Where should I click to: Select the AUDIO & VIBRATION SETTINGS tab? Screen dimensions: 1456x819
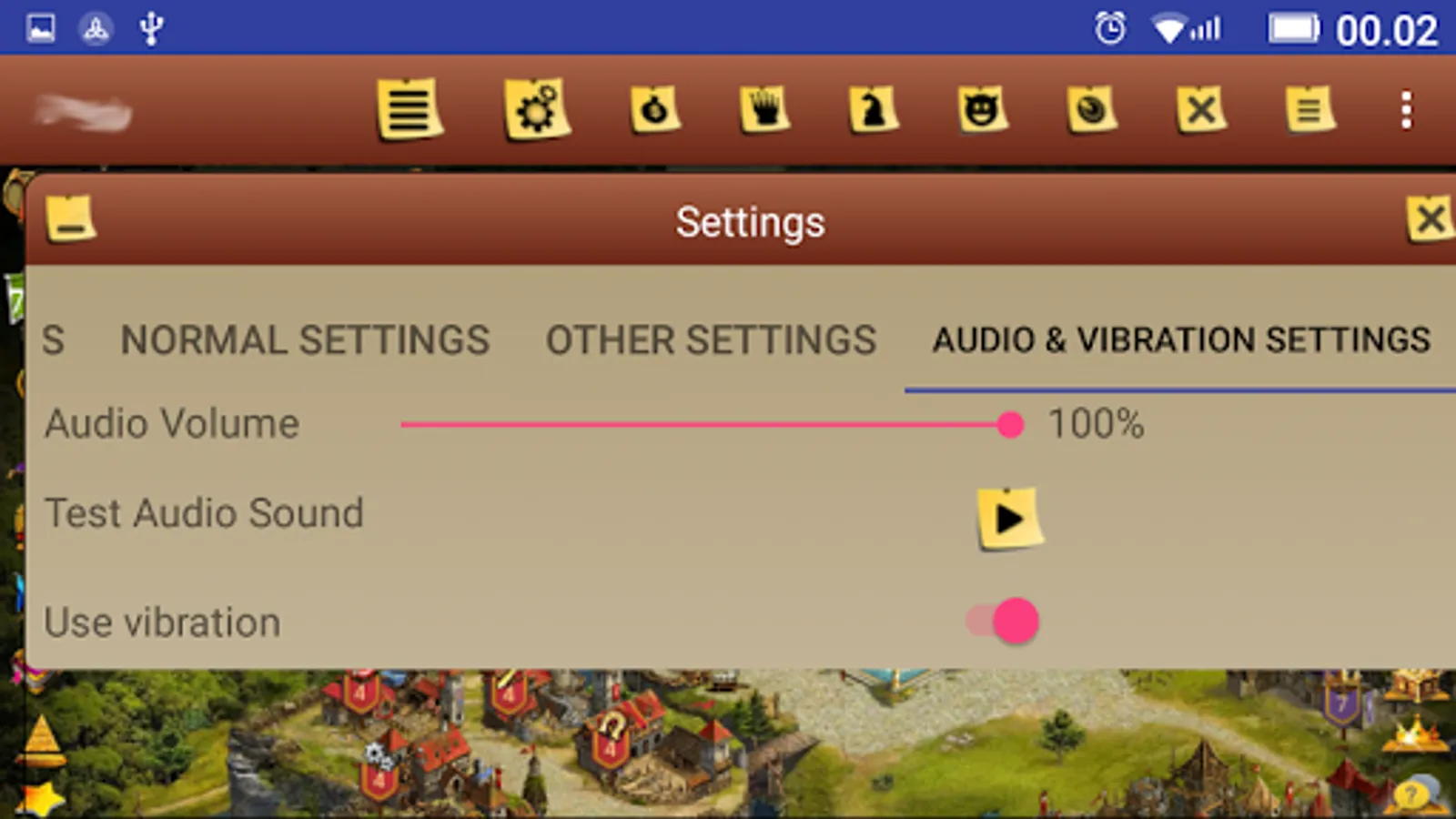point(1181,340)
